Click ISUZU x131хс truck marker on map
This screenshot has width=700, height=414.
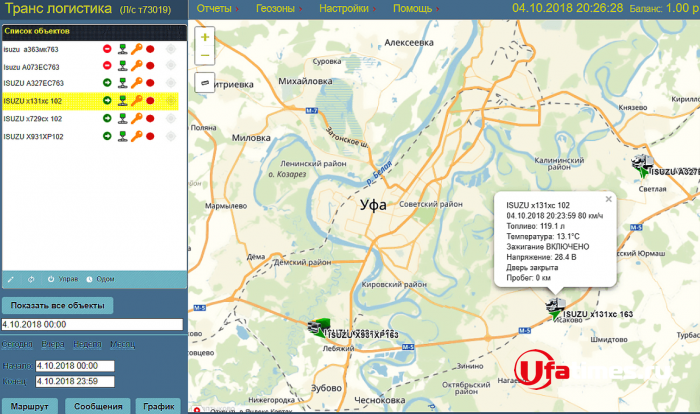tap(555, 308)
